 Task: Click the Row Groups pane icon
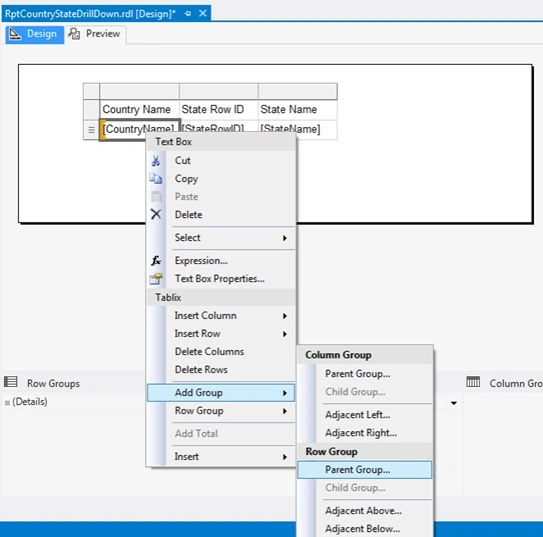click(11, 382)
